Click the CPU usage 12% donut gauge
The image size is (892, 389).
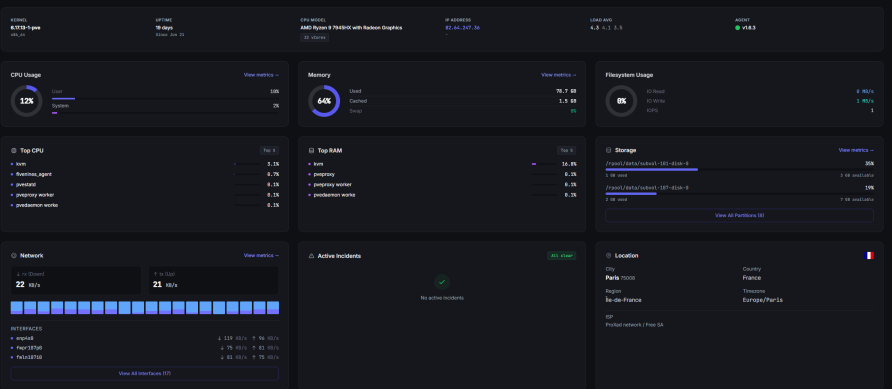[27, 101]
